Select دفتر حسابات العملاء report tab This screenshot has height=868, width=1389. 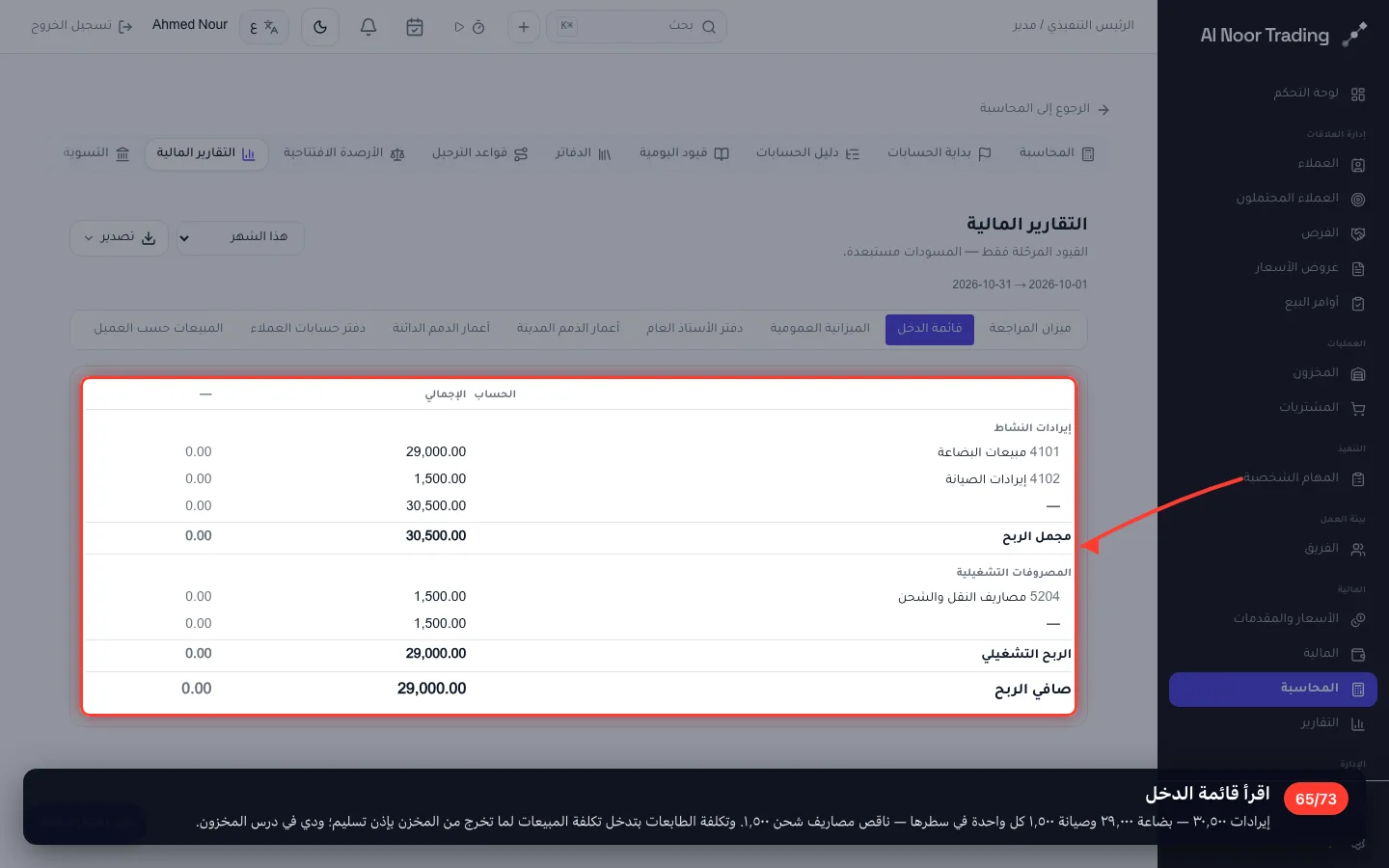click(x=308, y=329)
